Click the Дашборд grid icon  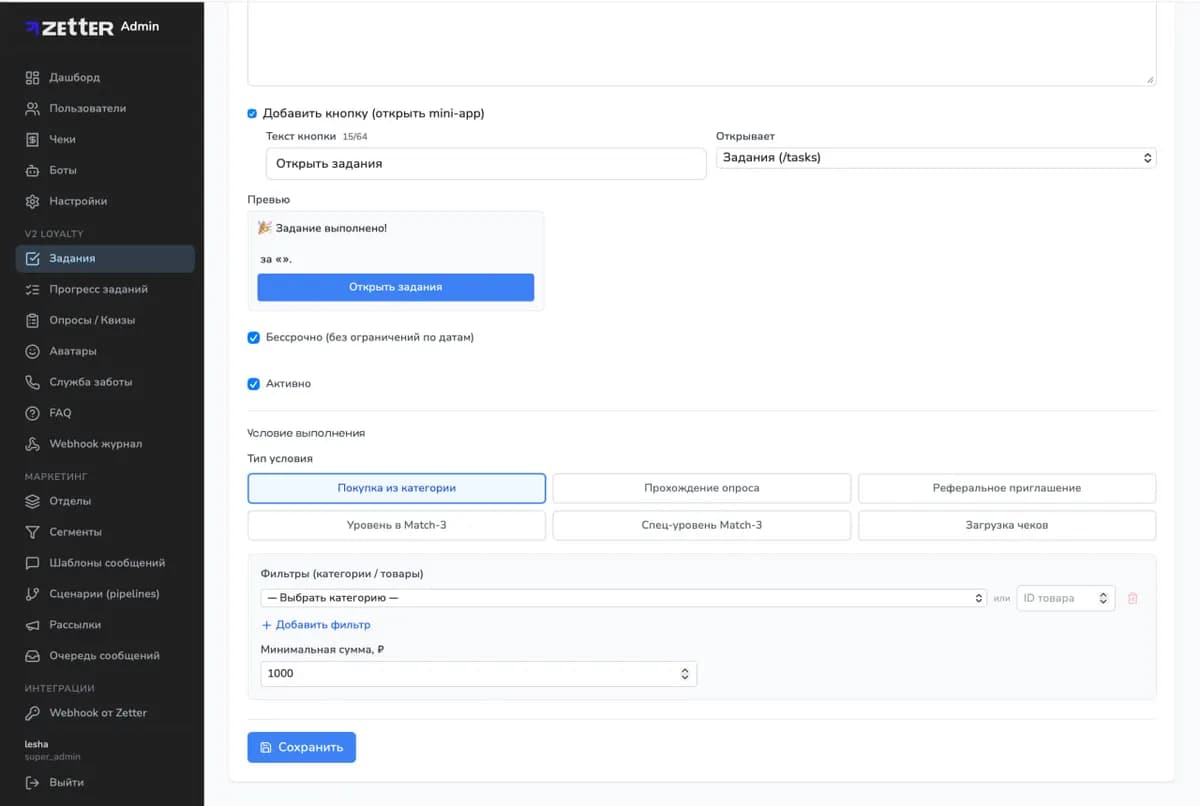[32, 77]
